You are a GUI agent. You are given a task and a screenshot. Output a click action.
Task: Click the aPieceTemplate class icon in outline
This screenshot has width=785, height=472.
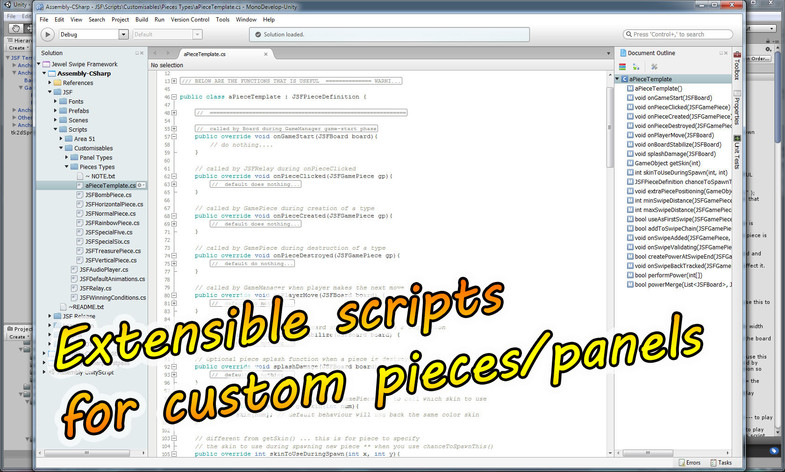tap(624, 79)
